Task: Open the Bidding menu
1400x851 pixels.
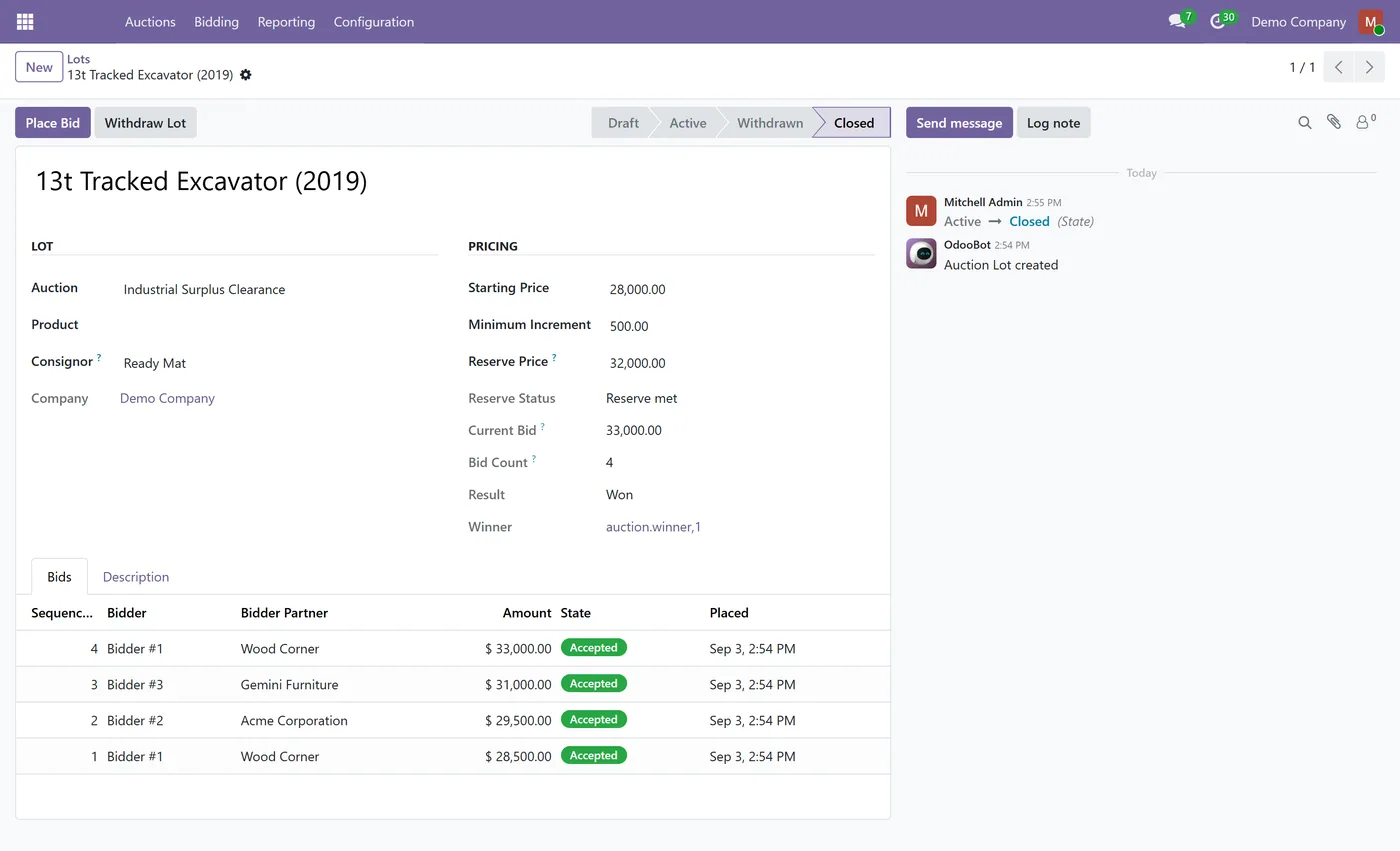Action: click(x=216, y=21)
